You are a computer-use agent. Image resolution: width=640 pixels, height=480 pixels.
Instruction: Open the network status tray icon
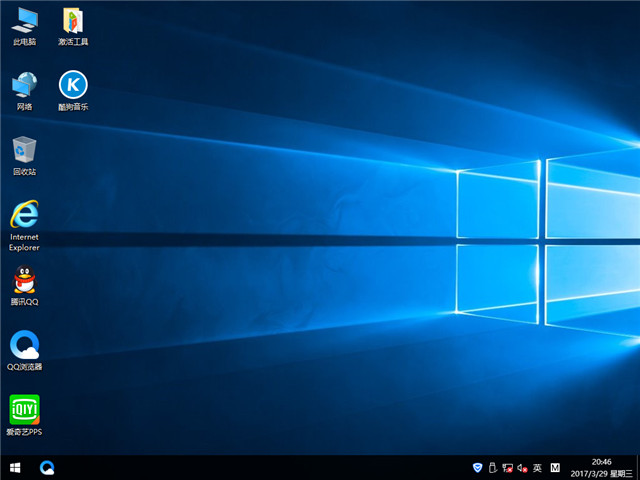(507, 468)
